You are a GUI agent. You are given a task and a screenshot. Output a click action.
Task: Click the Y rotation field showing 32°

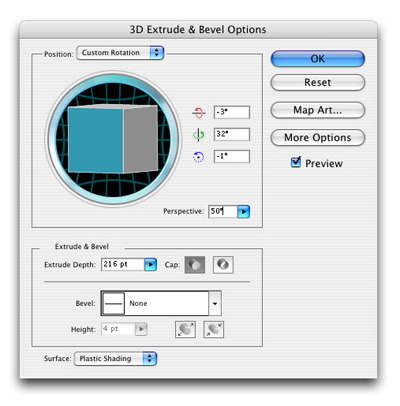[232, 134]
